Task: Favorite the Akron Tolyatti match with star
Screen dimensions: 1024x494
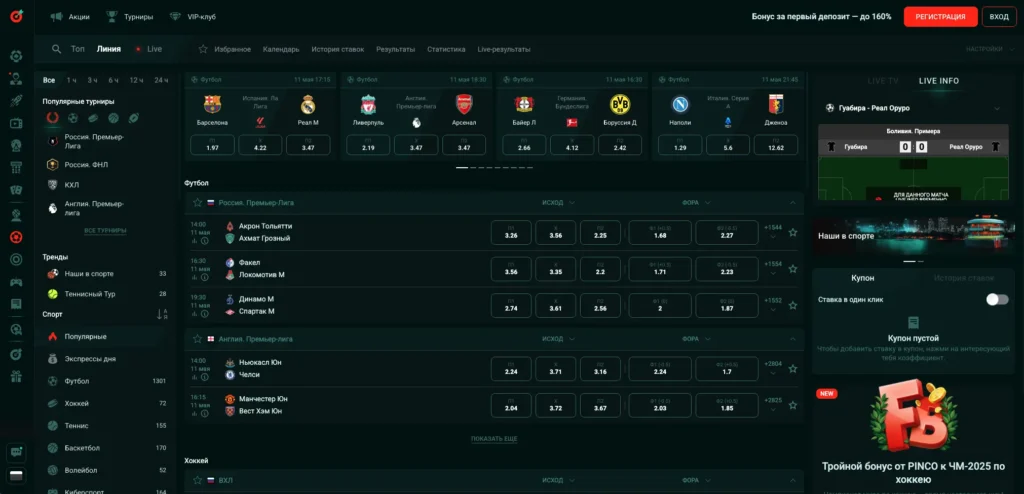Action: 793,232
